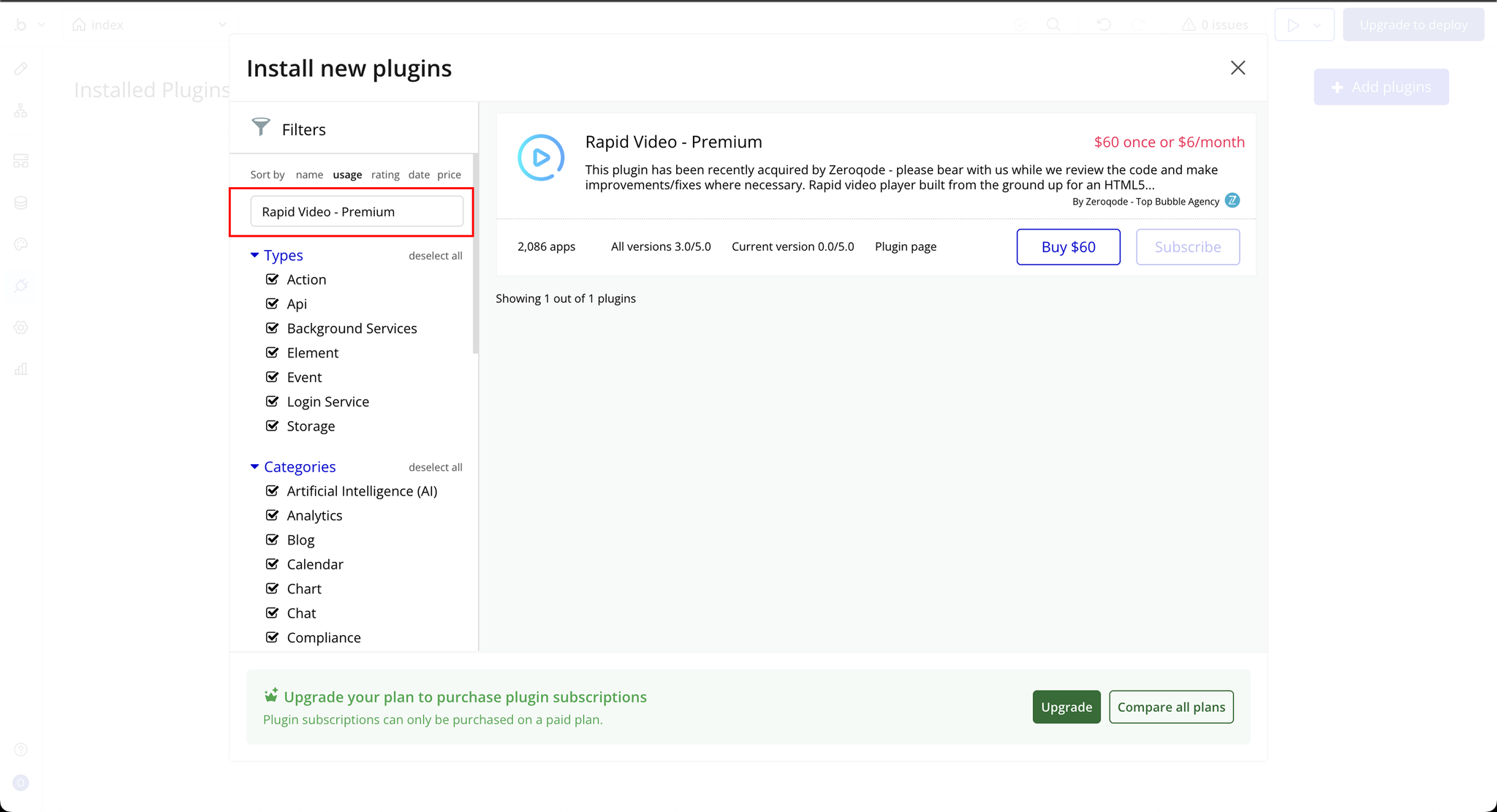The width and height of the screenshot is (1497, 812).
Task: Open the Plugin page link
Action: click(x=906, y=246)
